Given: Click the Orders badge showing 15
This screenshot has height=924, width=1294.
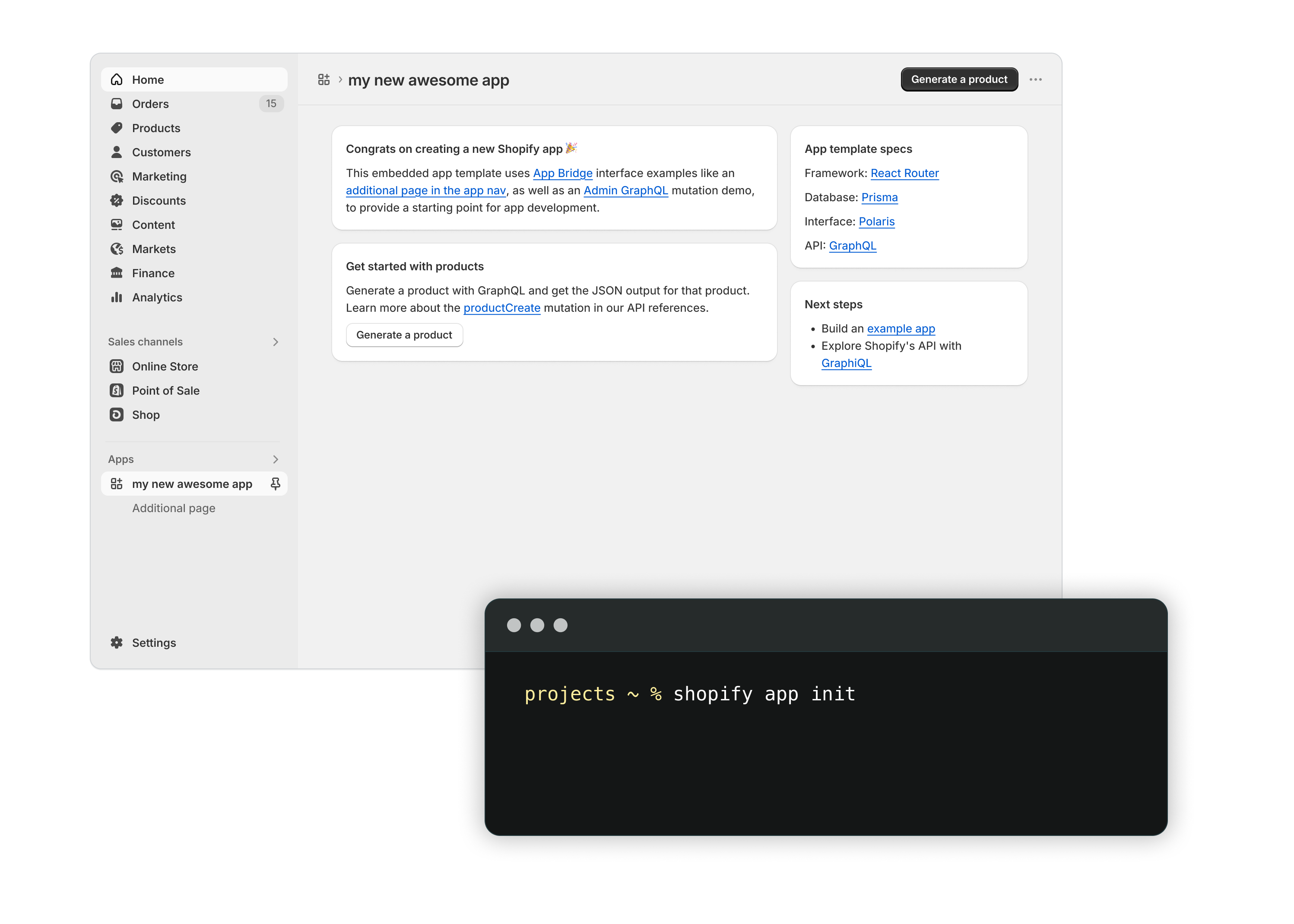Looking at the screenshot, I should (271, 104).
